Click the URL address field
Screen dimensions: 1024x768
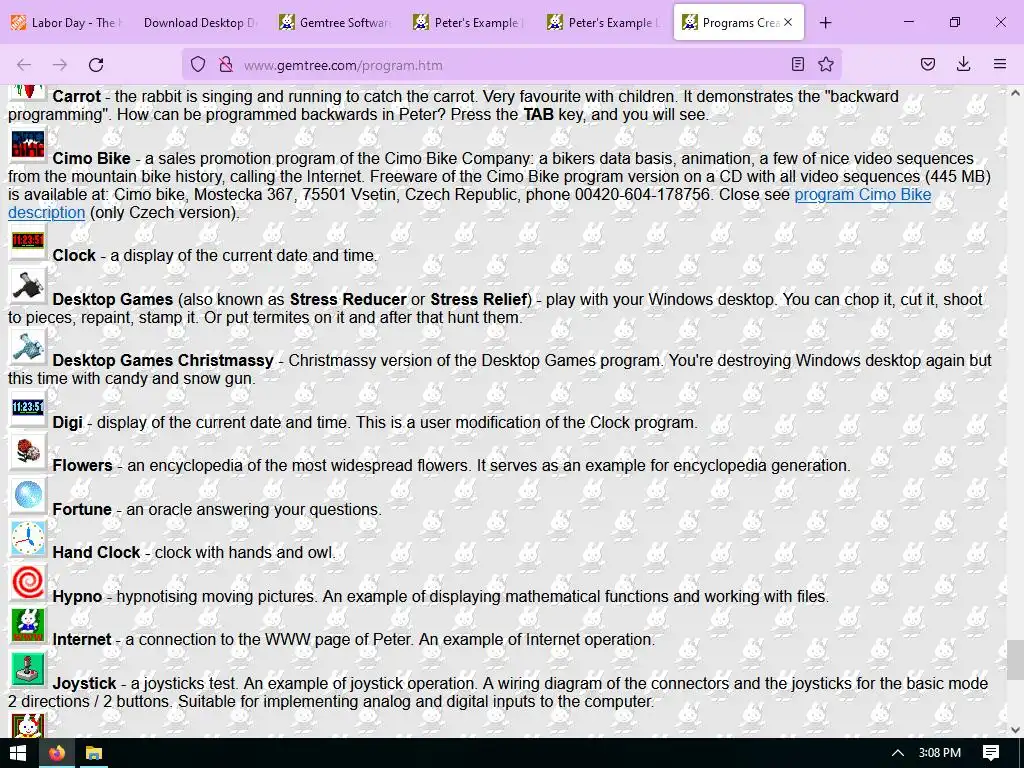click(x=509, y=65)
